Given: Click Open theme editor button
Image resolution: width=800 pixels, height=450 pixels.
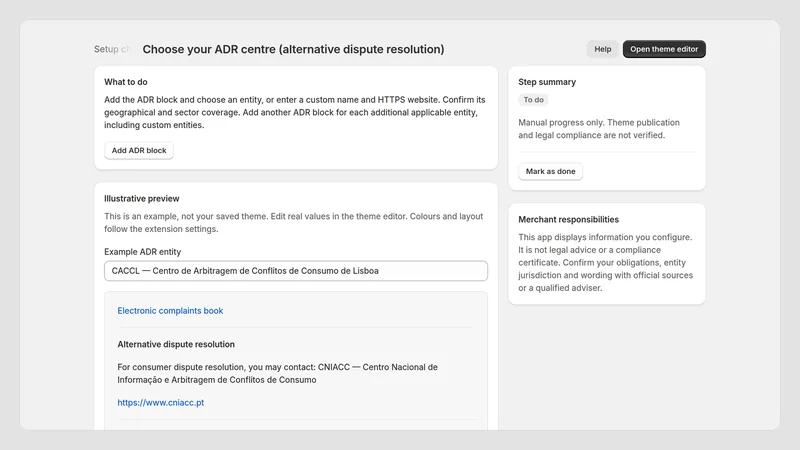Looking at the screenshot, I should click(x=664, y=49).
